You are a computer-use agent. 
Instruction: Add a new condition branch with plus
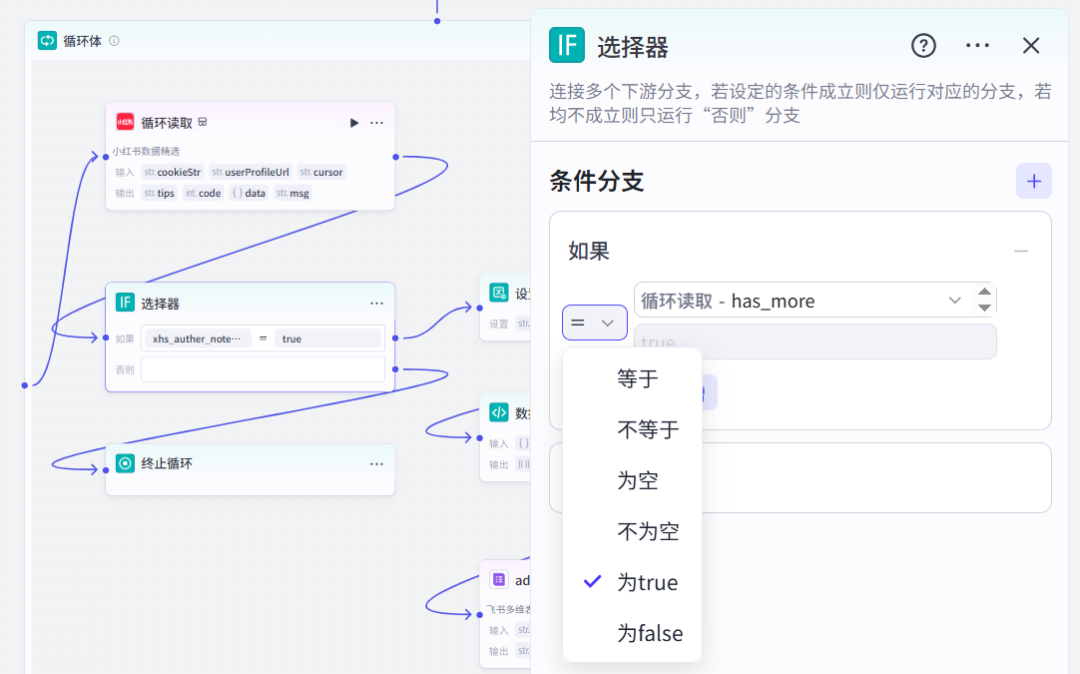[1034, 181]
